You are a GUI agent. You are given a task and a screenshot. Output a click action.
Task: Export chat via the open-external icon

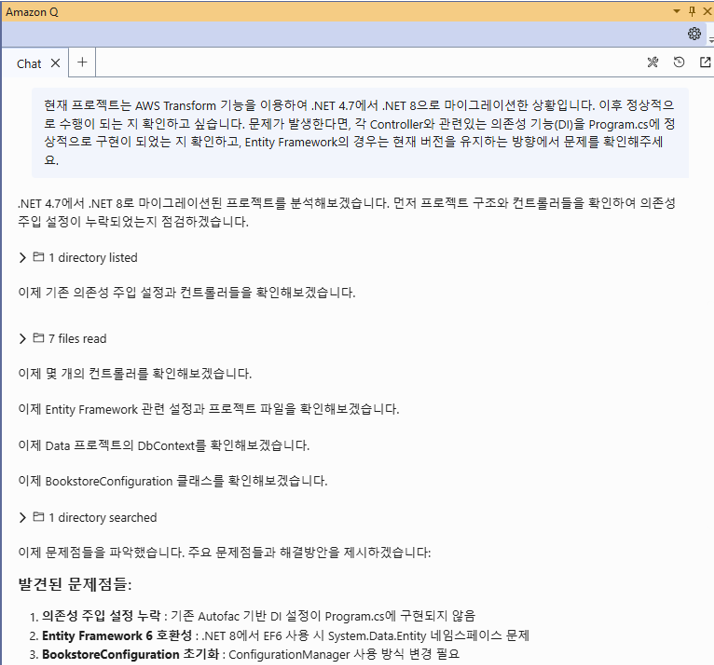coord(705,62)
